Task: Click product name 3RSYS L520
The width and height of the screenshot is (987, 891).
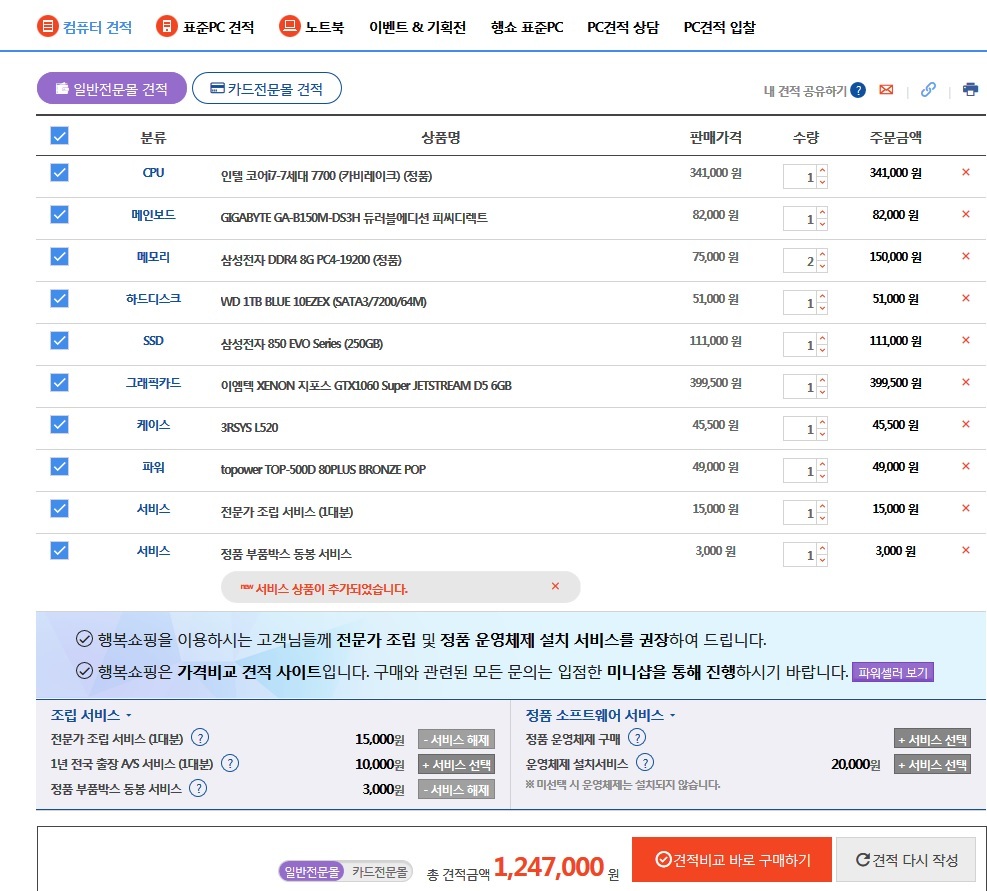Action: tap(249, 428)
